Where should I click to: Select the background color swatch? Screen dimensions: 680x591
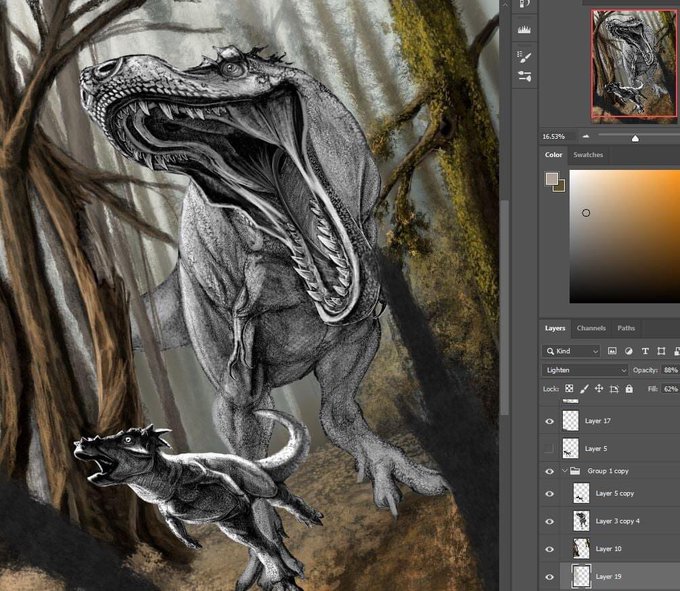tap(560, 187)
